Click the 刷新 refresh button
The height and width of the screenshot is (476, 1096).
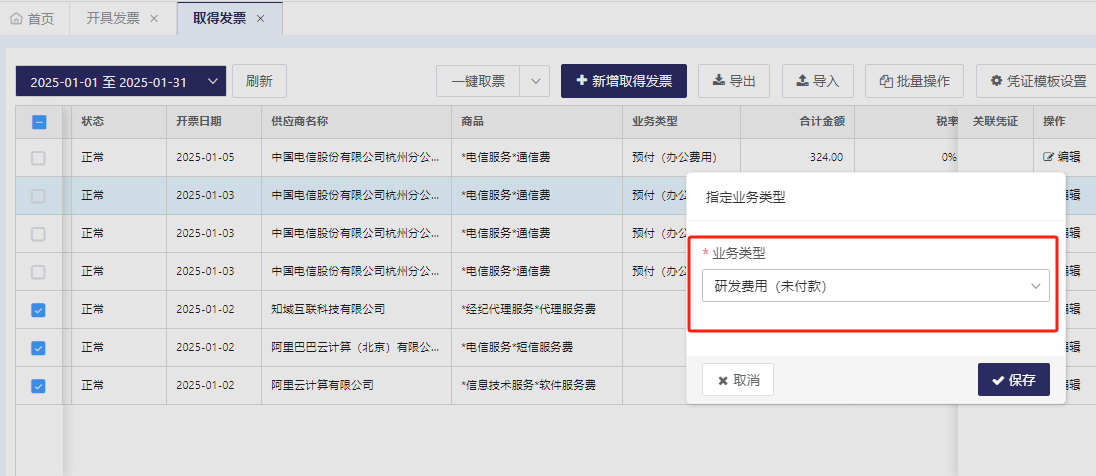click(259, 81)
